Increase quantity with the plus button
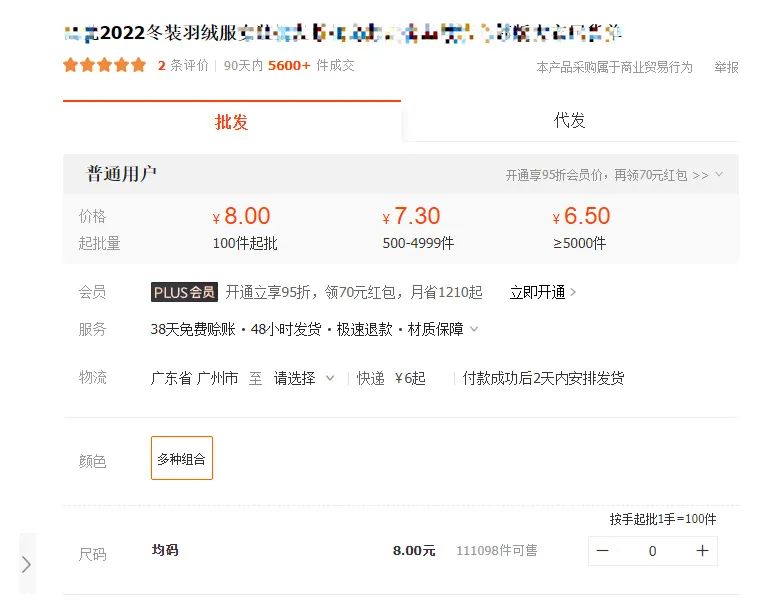This screenshot has height=602, width=772. [x=702, y=551]
